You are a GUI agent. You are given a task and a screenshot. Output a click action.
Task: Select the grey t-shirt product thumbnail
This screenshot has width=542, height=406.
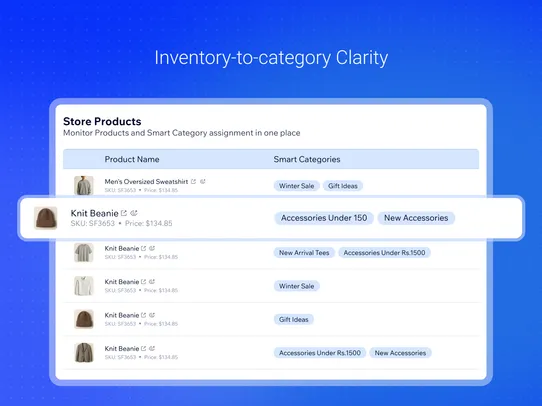coord(84,252)
